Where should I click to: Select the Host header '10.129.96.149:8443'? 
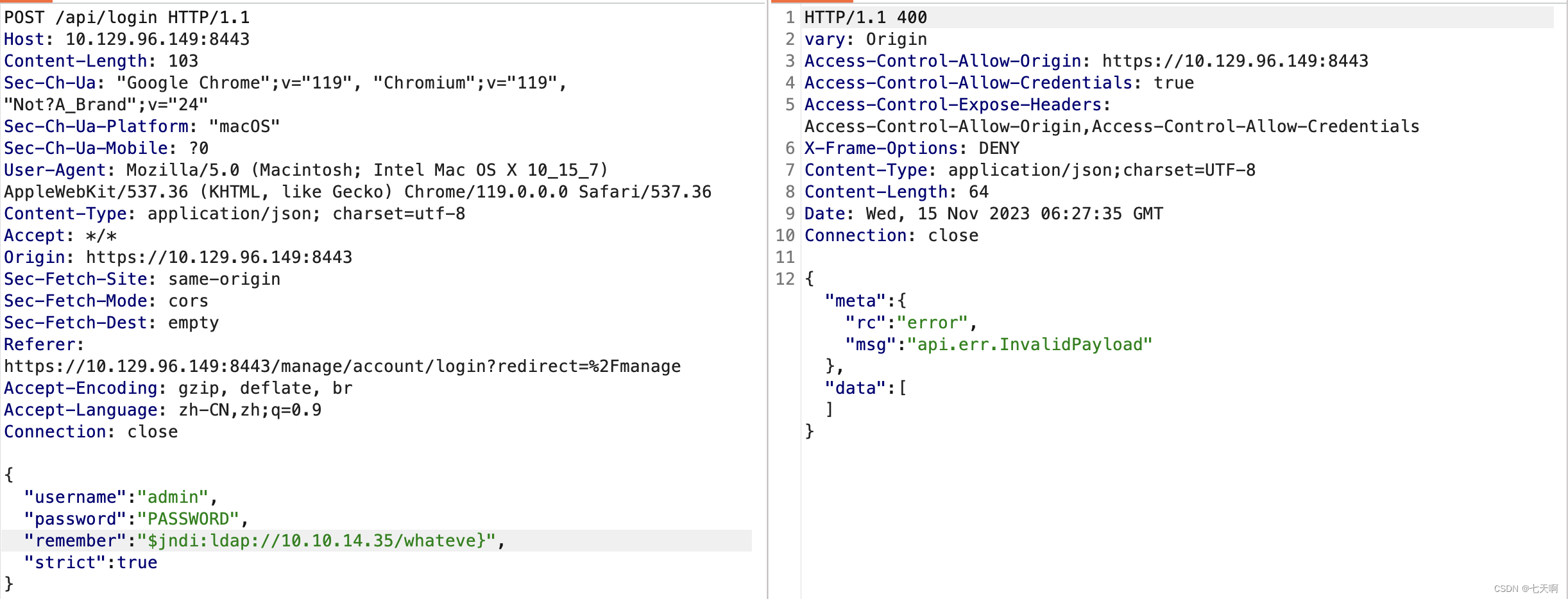tap(127, 39)
